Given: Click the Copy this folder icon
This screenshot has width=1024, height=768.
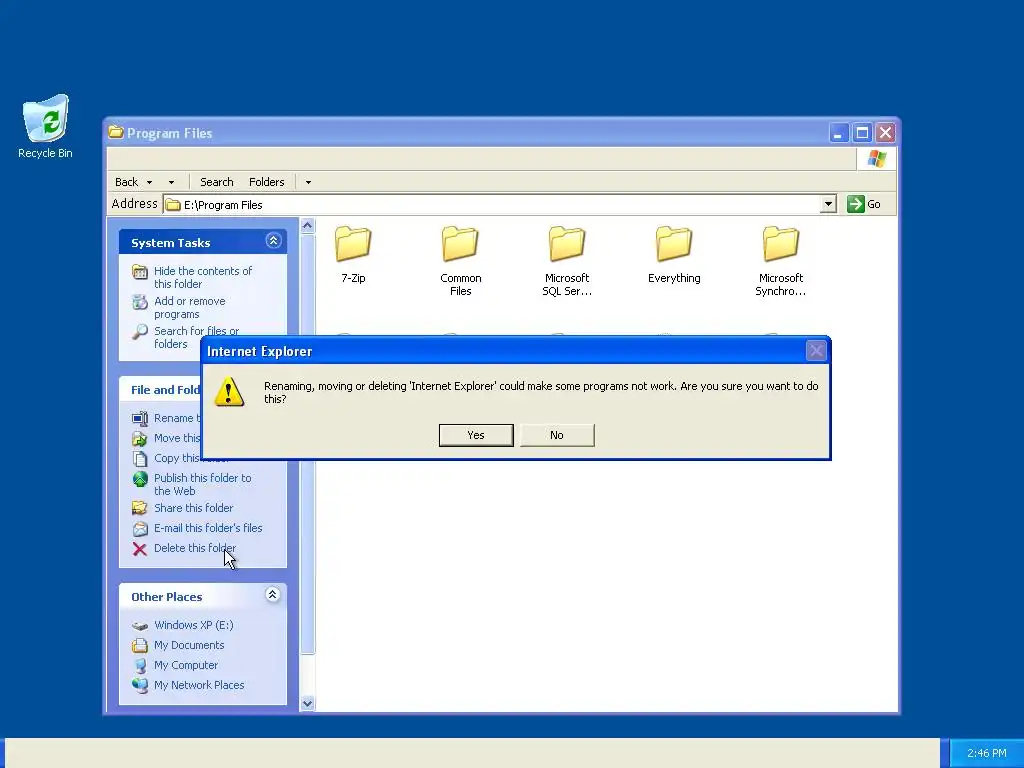Looking at the screenshot, I should coord(140,459).
